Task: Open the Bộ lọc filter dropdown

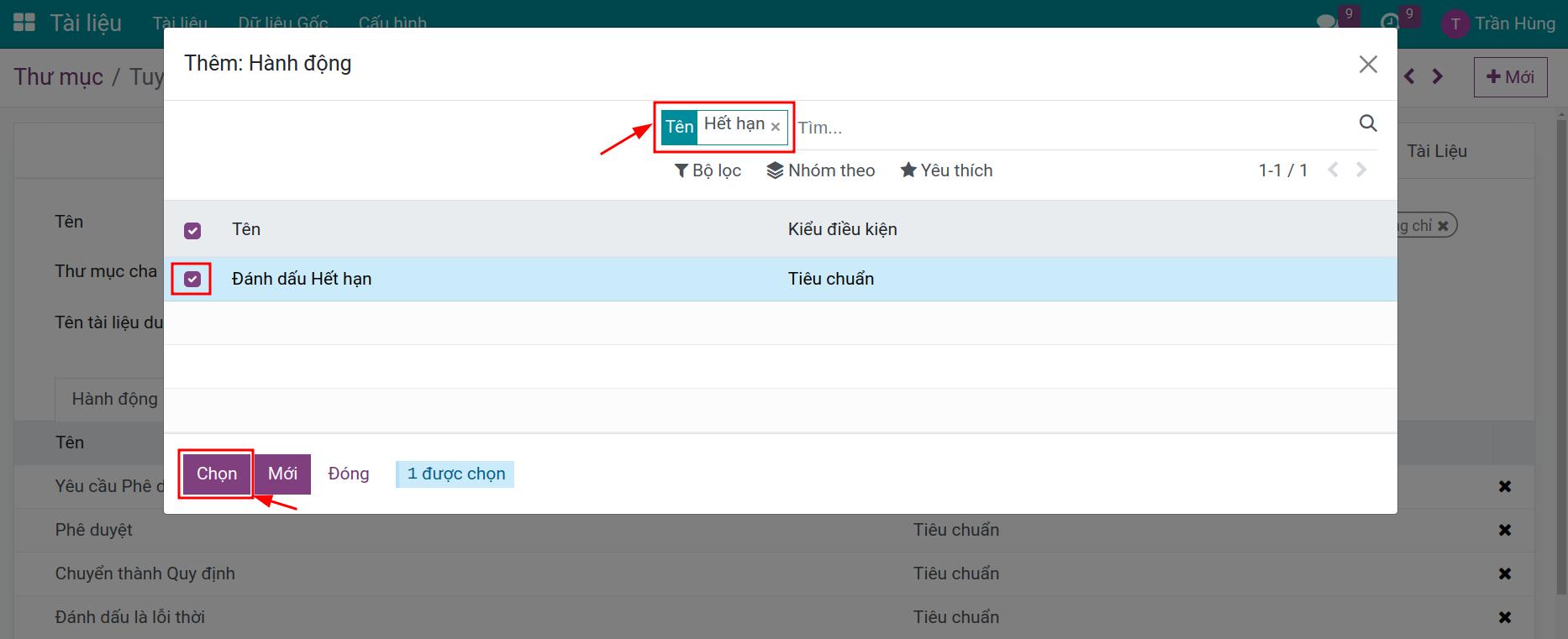Action: 708,170
